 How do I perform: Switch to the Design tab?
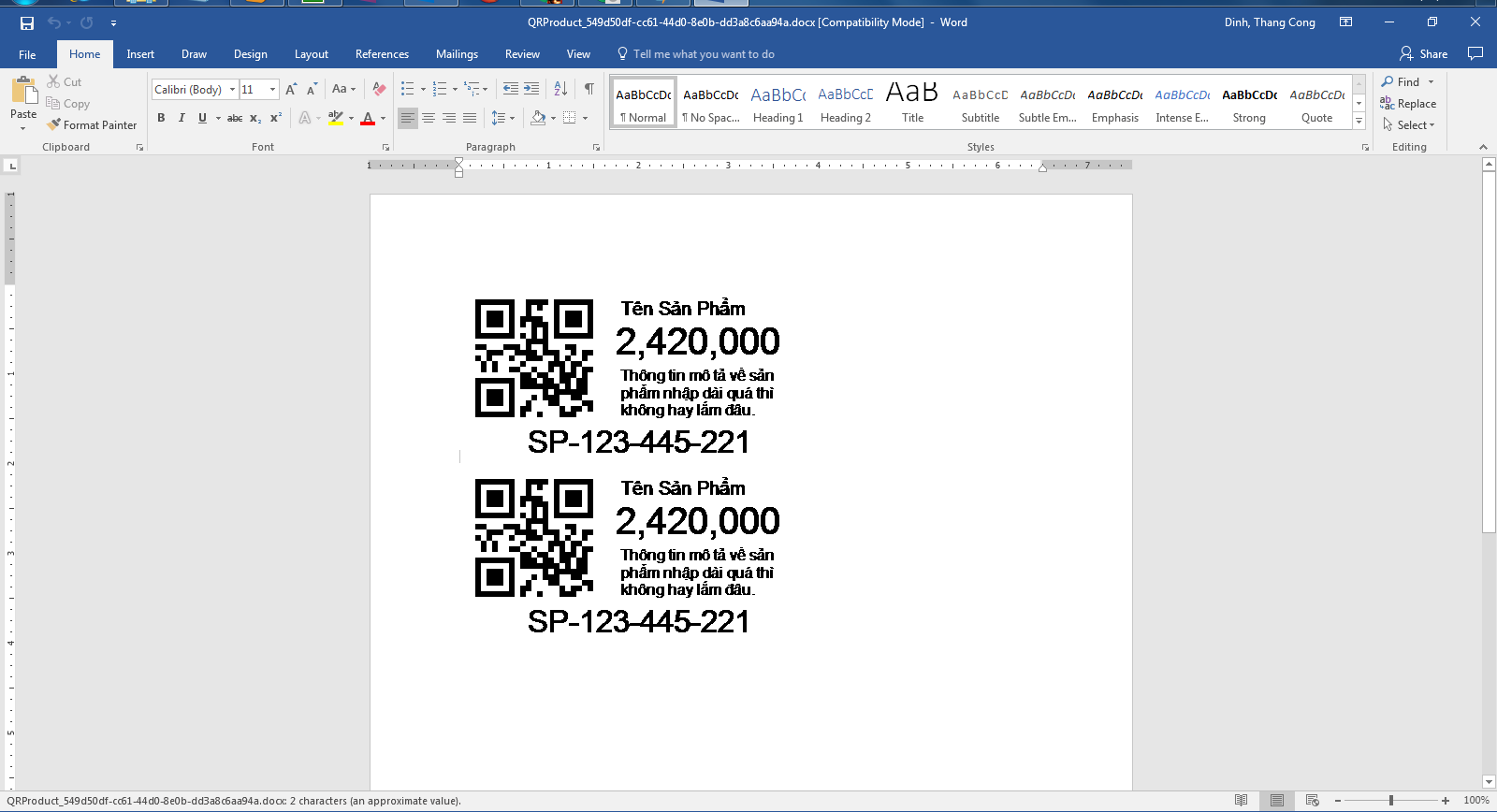point(251,54)
